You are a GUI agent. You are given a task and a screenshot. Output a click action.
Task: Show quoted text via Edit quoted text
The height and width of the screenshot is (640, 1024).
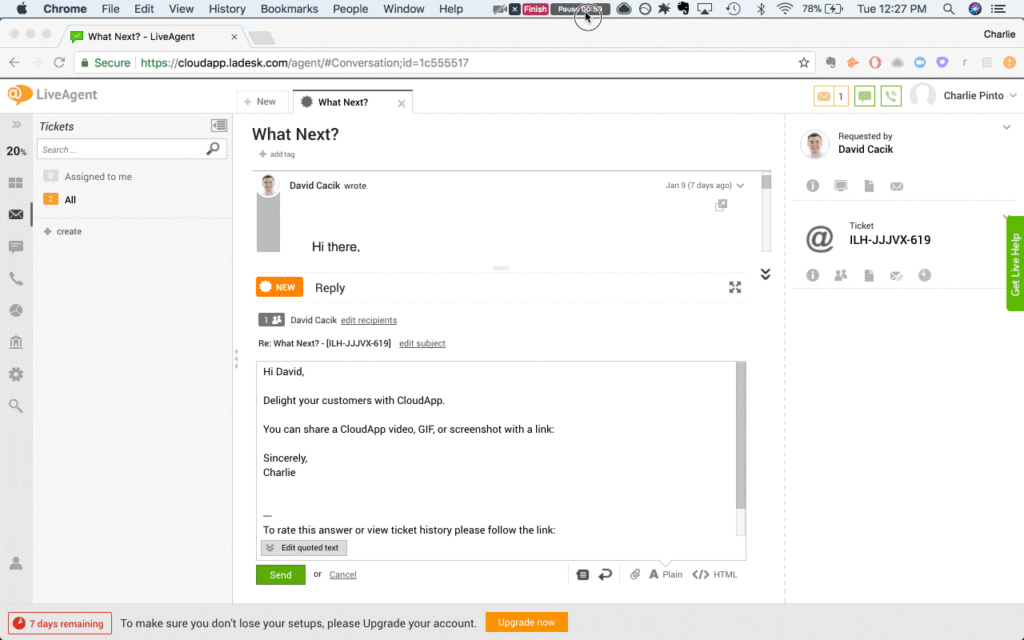click(x=303, y=547)
